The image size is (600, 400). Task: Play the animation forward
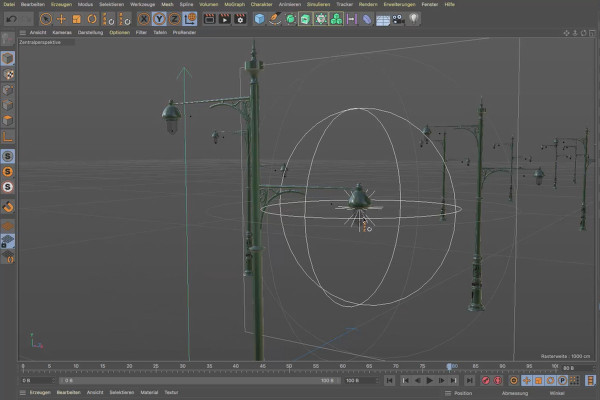429,380
